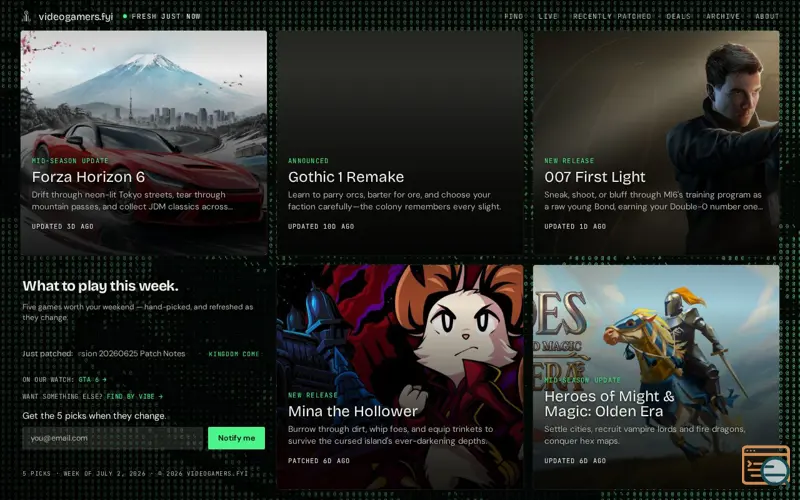Click the videogamers.fyi logo icon
The width and height of the screenshot is (800, 500).
[26, 16]
